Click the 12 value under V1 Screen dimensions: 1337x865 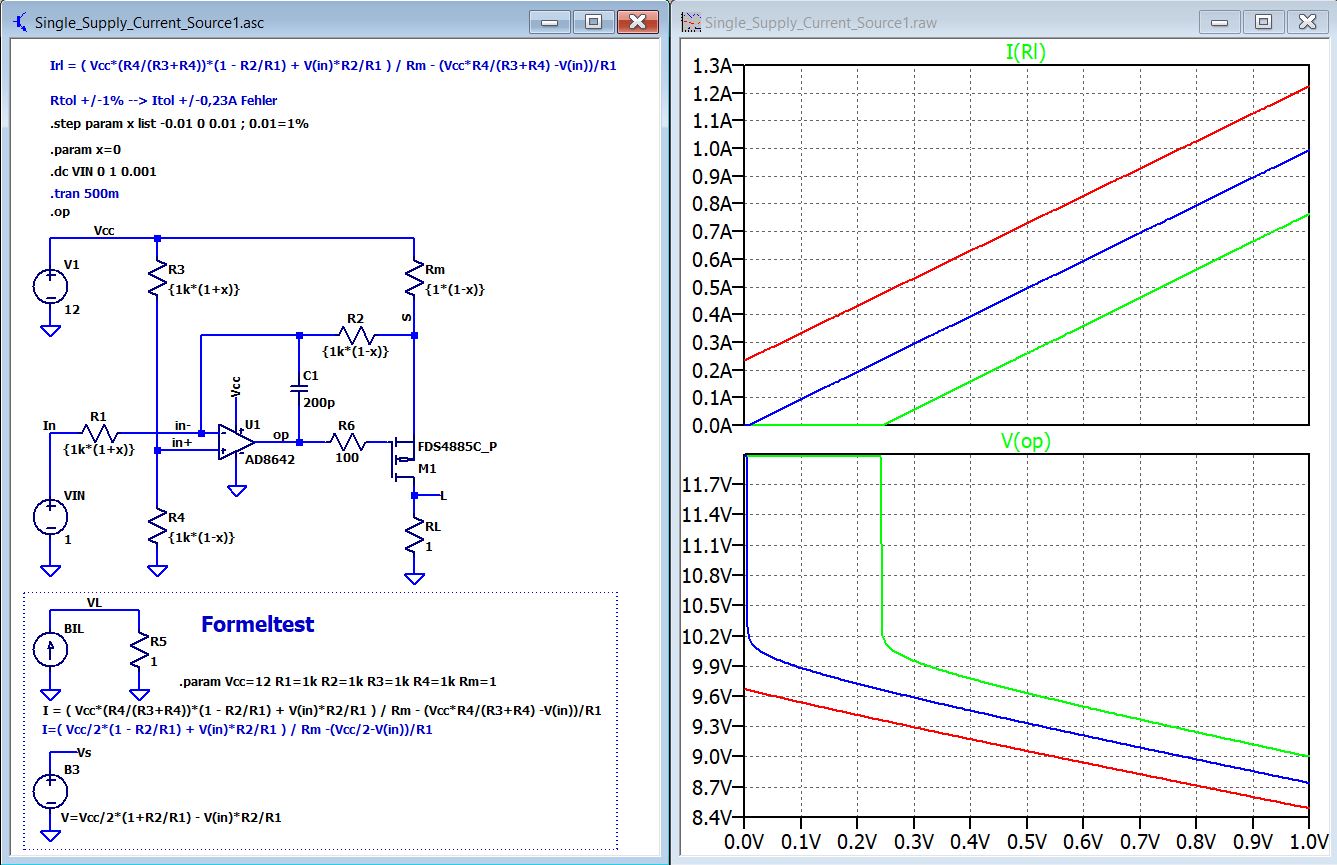tap(72, 310)
